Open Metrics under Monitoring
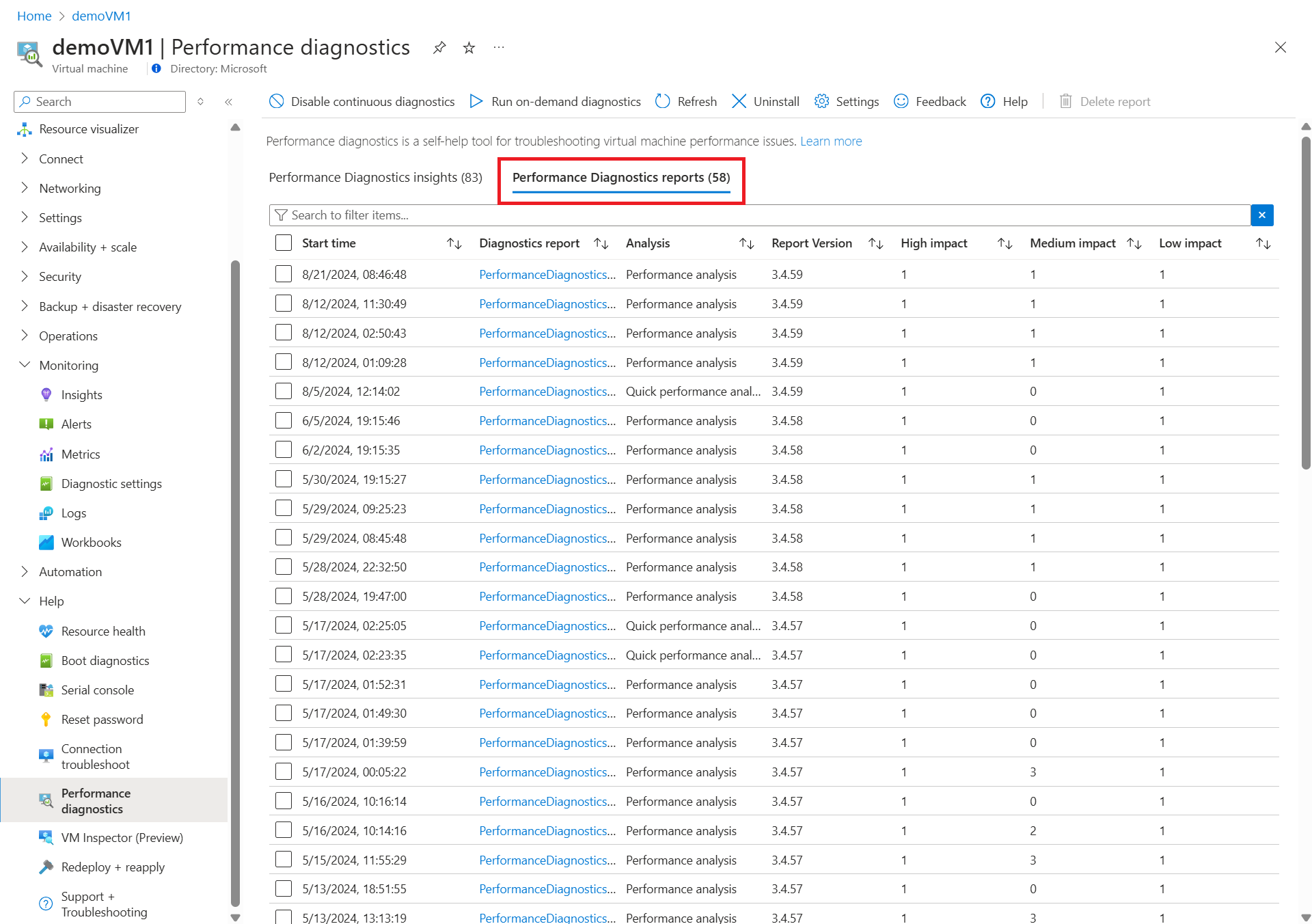 tap(80, 454)
